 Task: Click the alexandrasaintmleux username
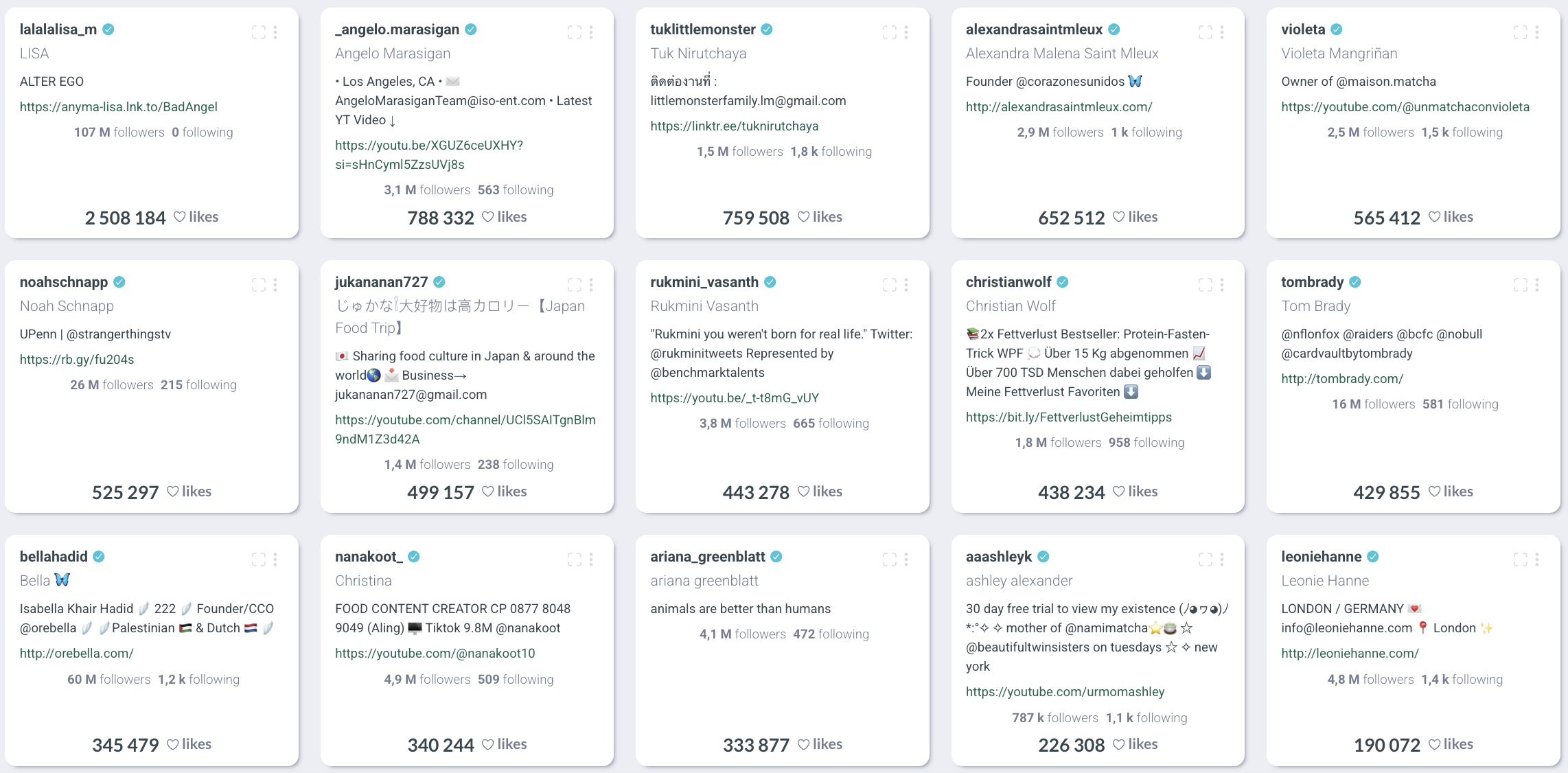pos(1034,30)
